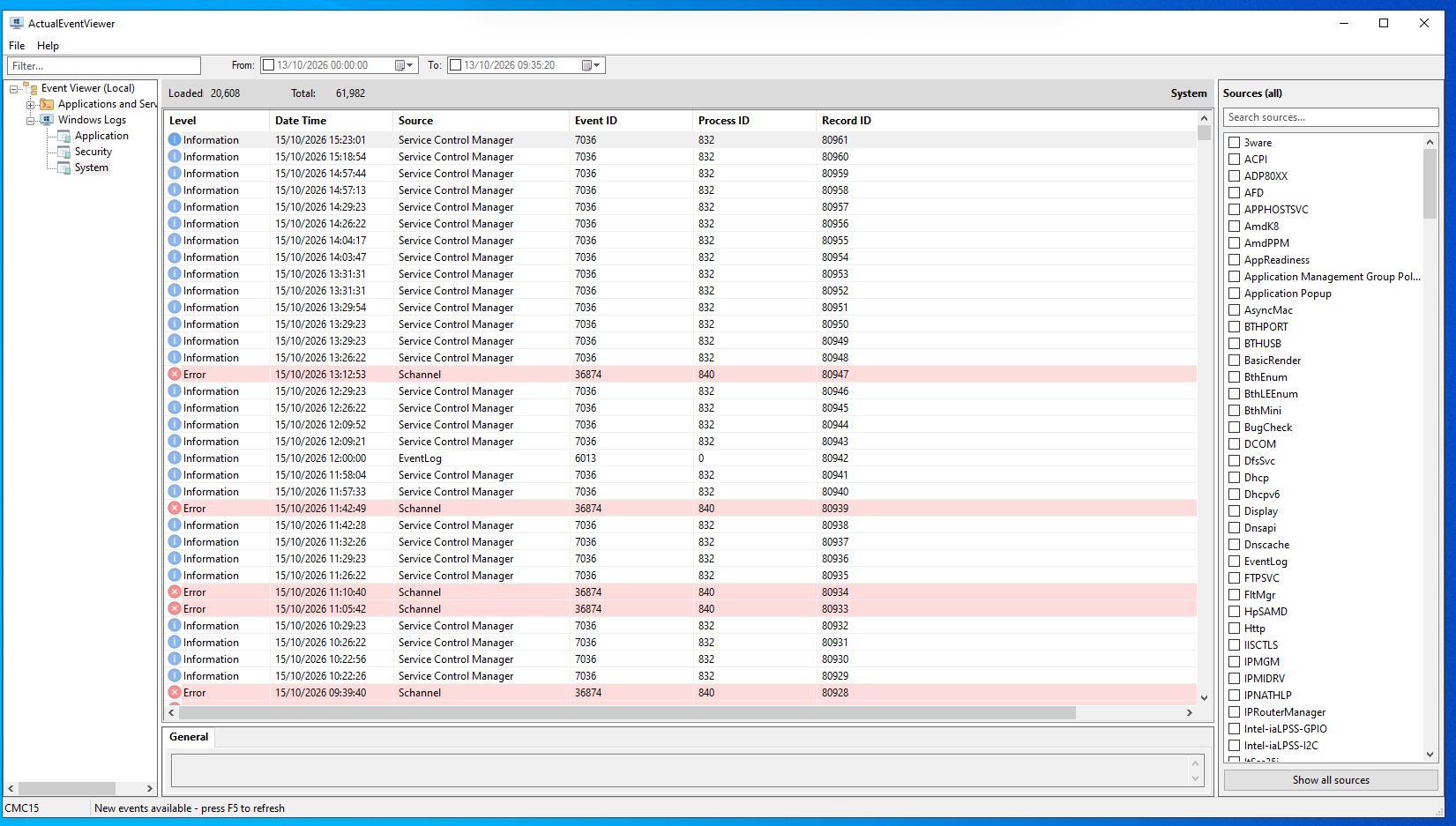Click the Show all sources button
This screenshot has height=826, width=1456.
1331,780
